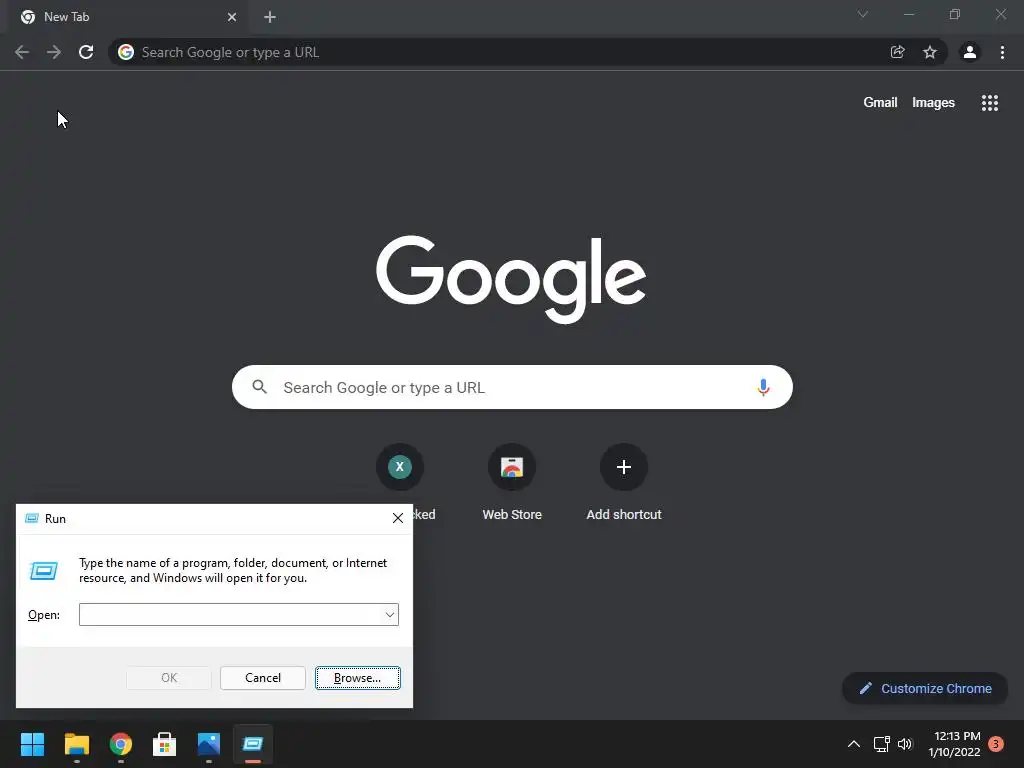Open File Explorer from the taskbar

(76, 744)
